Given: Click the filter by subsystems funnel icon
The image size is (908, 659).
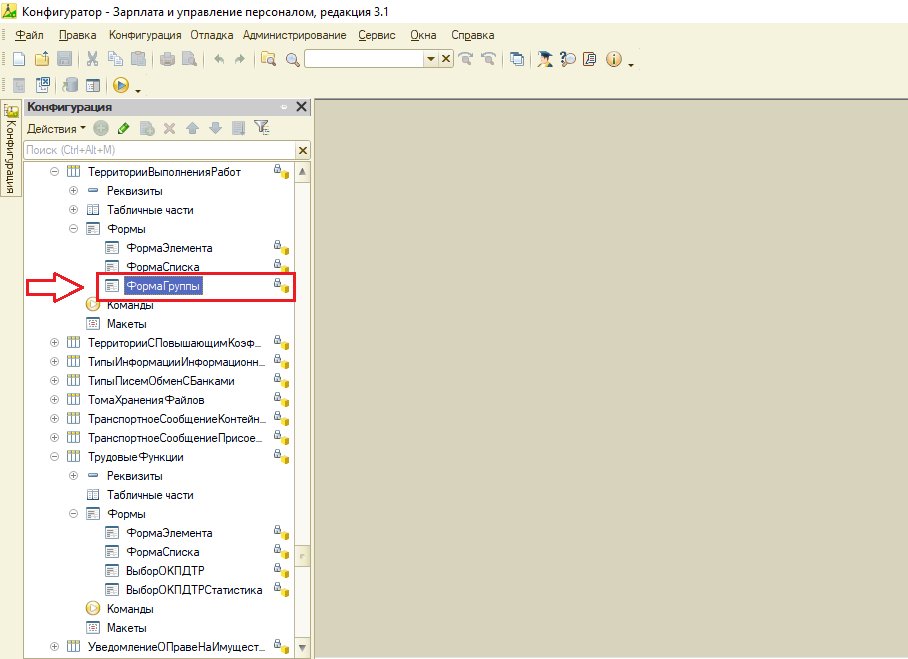Looking at the screenshot, I should tap(262, 127).
